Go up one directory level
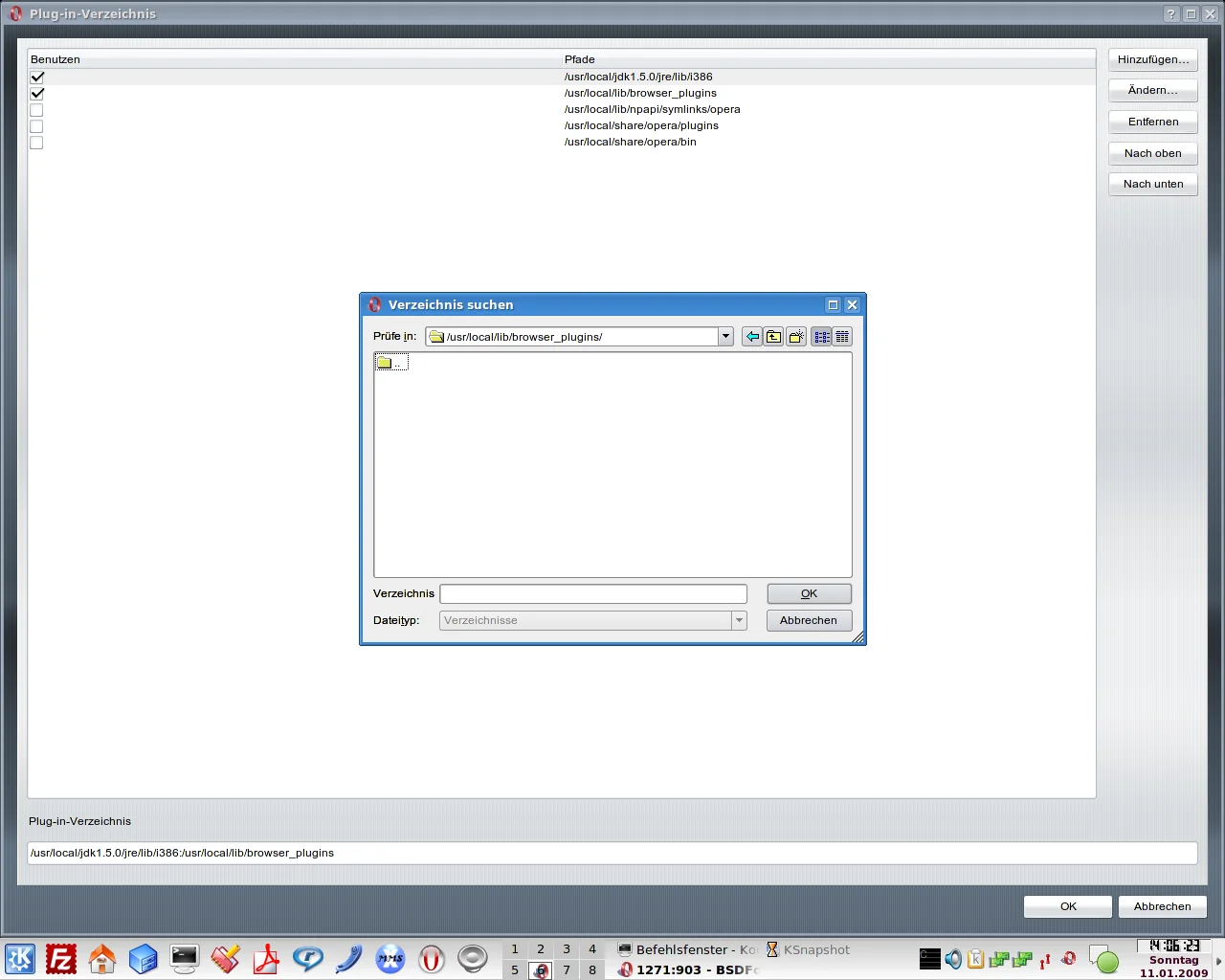The height and width of the screenshot is (980, 1225). click(773, 337)
